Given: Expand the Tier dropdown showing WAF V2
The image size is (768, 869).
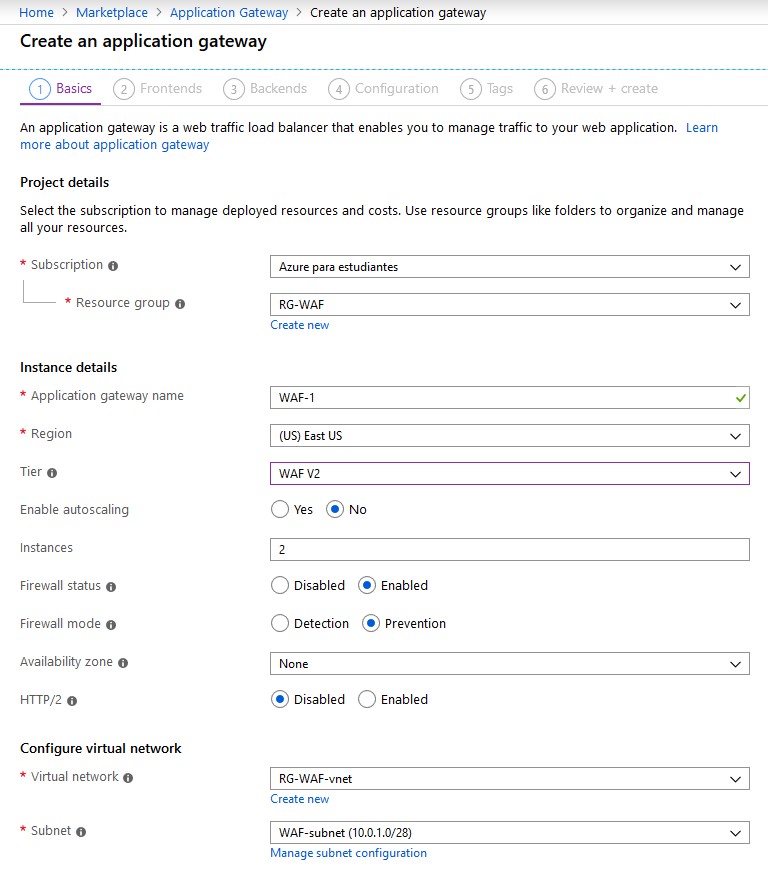Looking at the screenshot, I should pos(509,474).
